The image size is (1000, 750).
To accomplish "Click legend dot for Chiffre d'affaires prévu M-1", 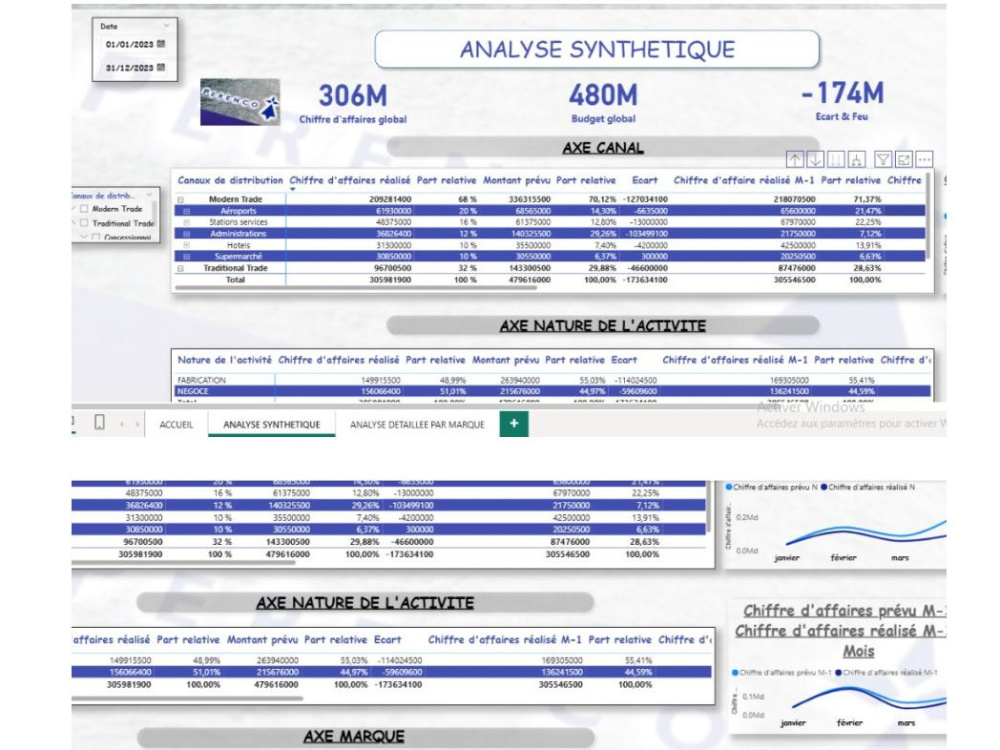I will (735, 672).
